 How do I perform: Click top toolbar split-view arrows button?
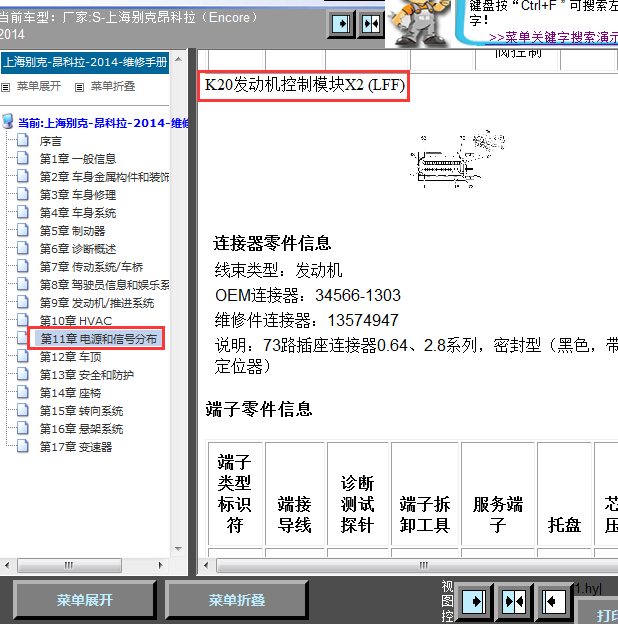tap(371, 24)
